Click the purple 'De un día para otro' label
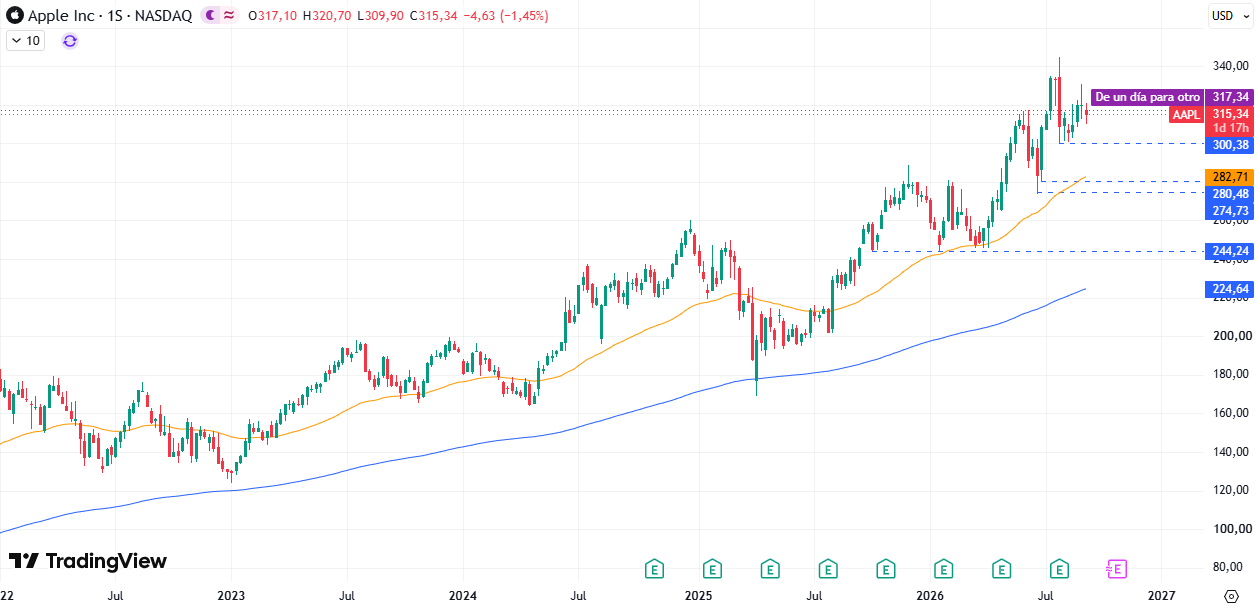 1147,97
